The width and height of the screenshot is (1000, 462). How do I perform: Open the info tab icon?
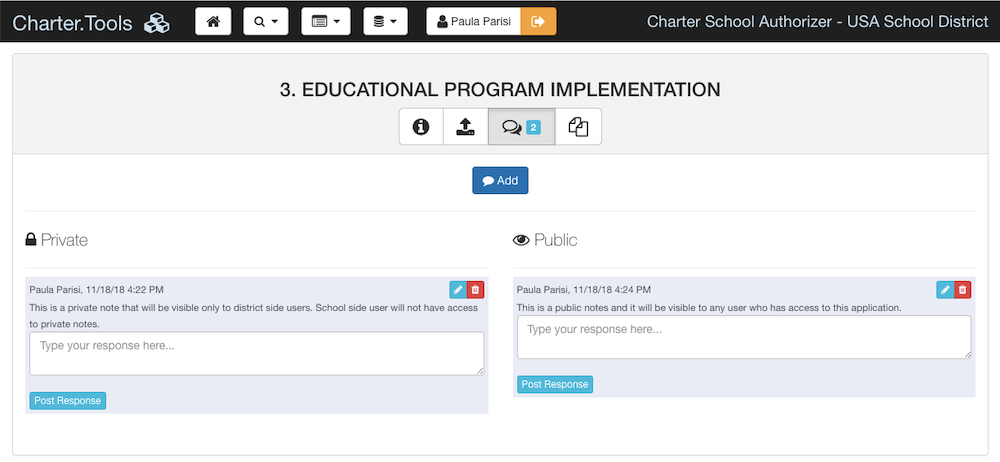click(x=421, y=127)
